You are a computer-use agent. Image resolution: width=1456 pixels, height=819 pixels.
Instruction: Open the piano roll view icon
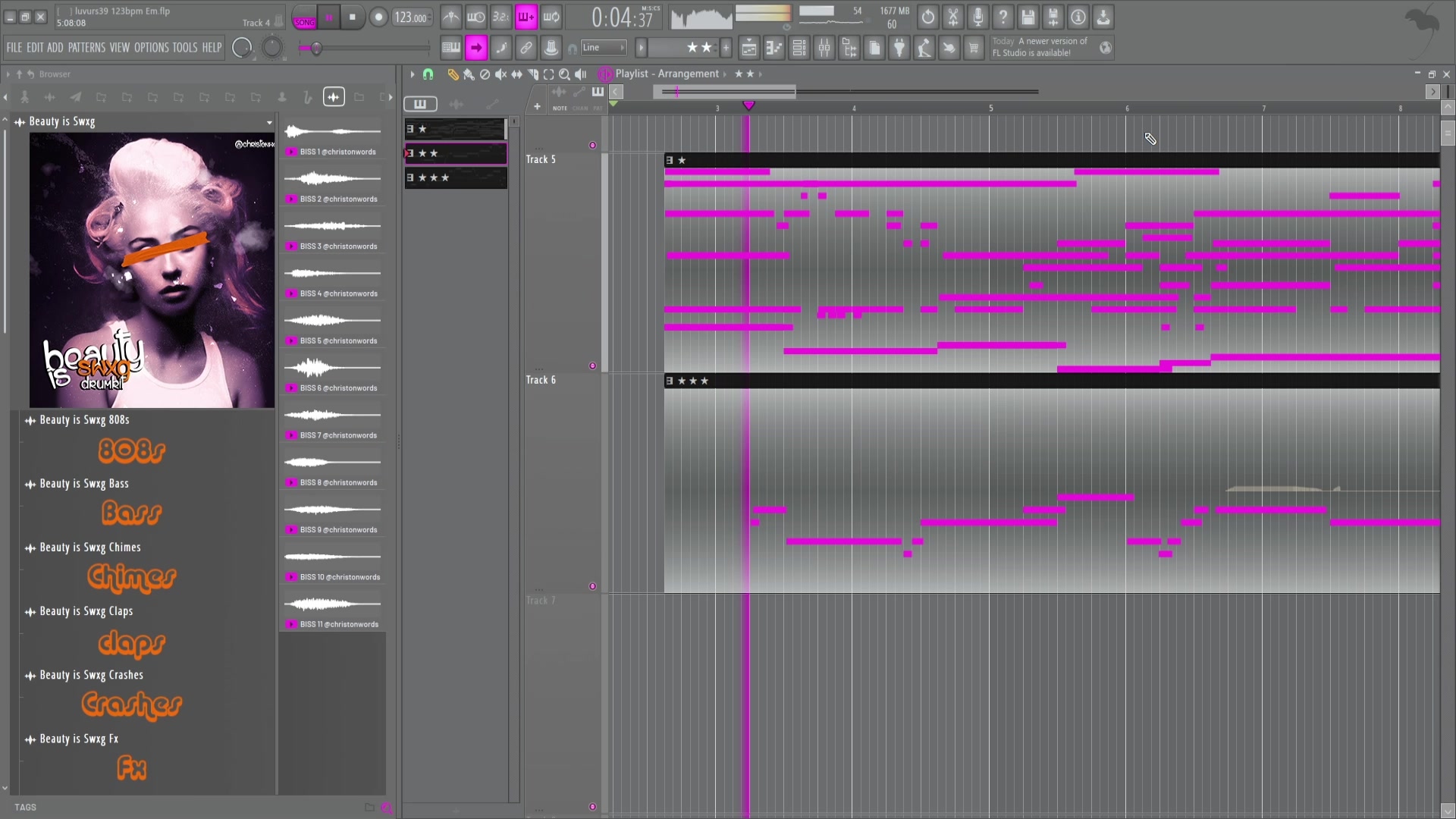point(773,48)
